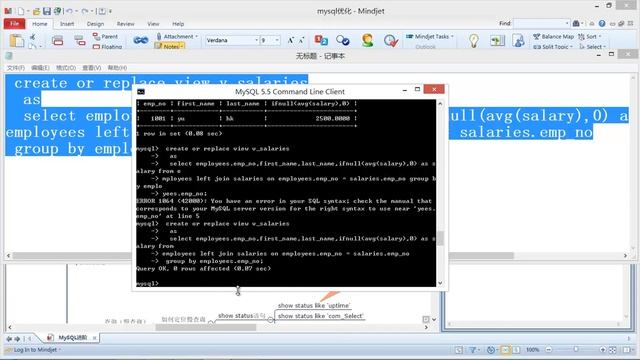Click the filter funnel icon in status bar
The height and width of the screenshot is (360, 640).
tap(473, 350)
